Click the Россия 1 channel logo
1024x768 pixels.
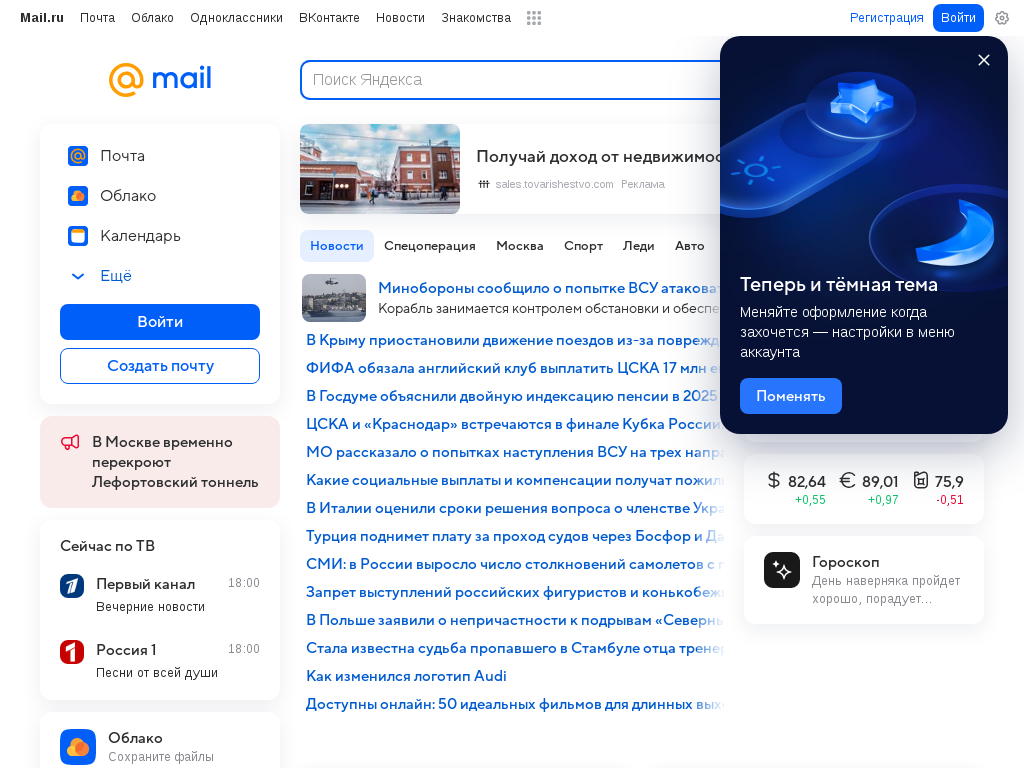[72, 652]
